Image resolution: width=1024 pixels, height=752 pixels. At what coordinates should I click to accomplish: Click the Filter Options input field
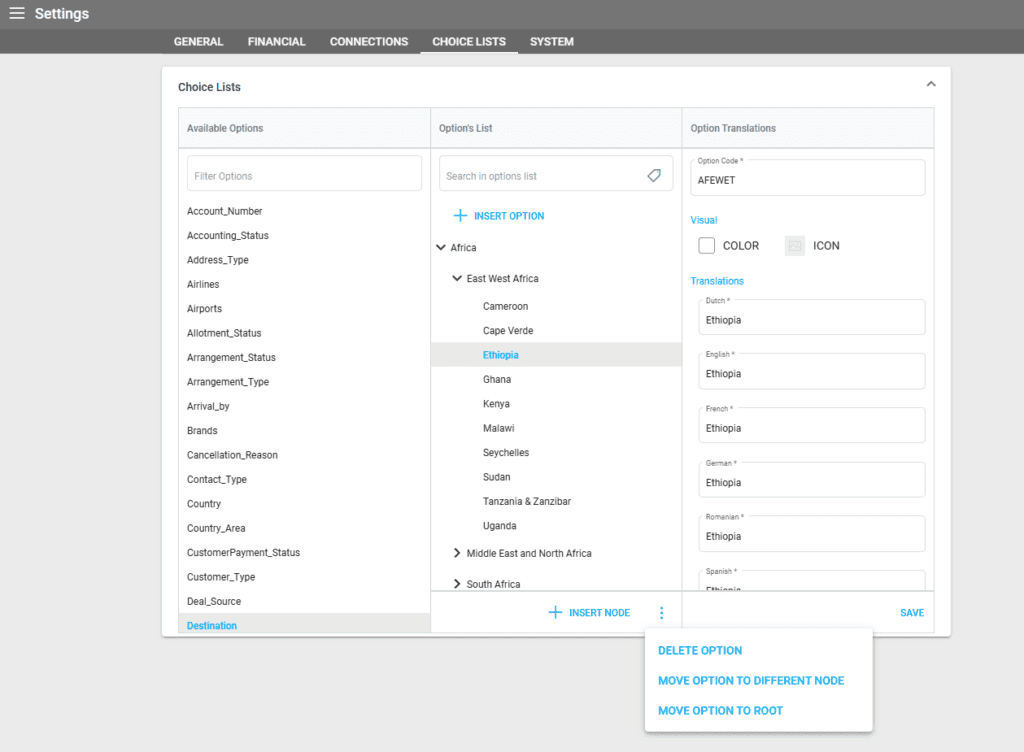[x=304, y=176]
